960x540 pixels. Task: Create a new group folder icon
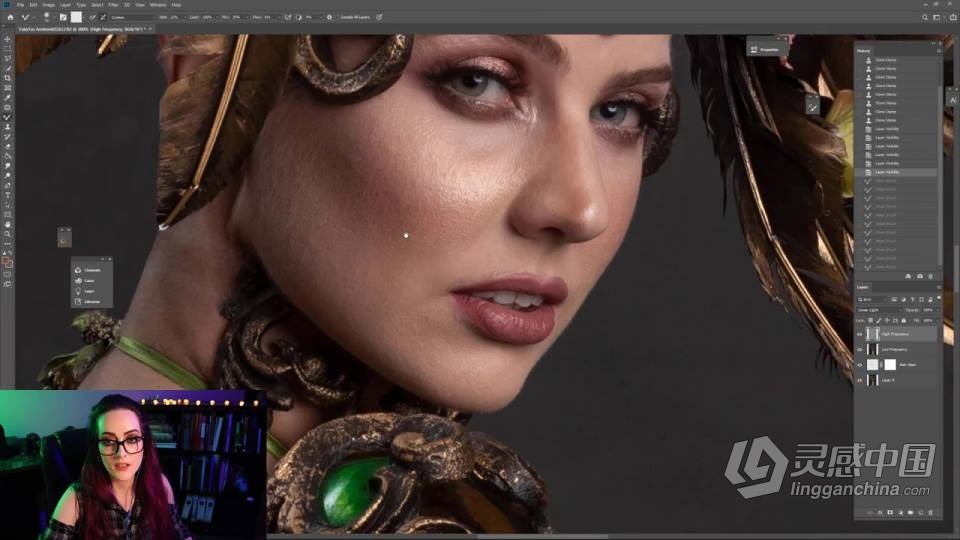coord(910,512)
